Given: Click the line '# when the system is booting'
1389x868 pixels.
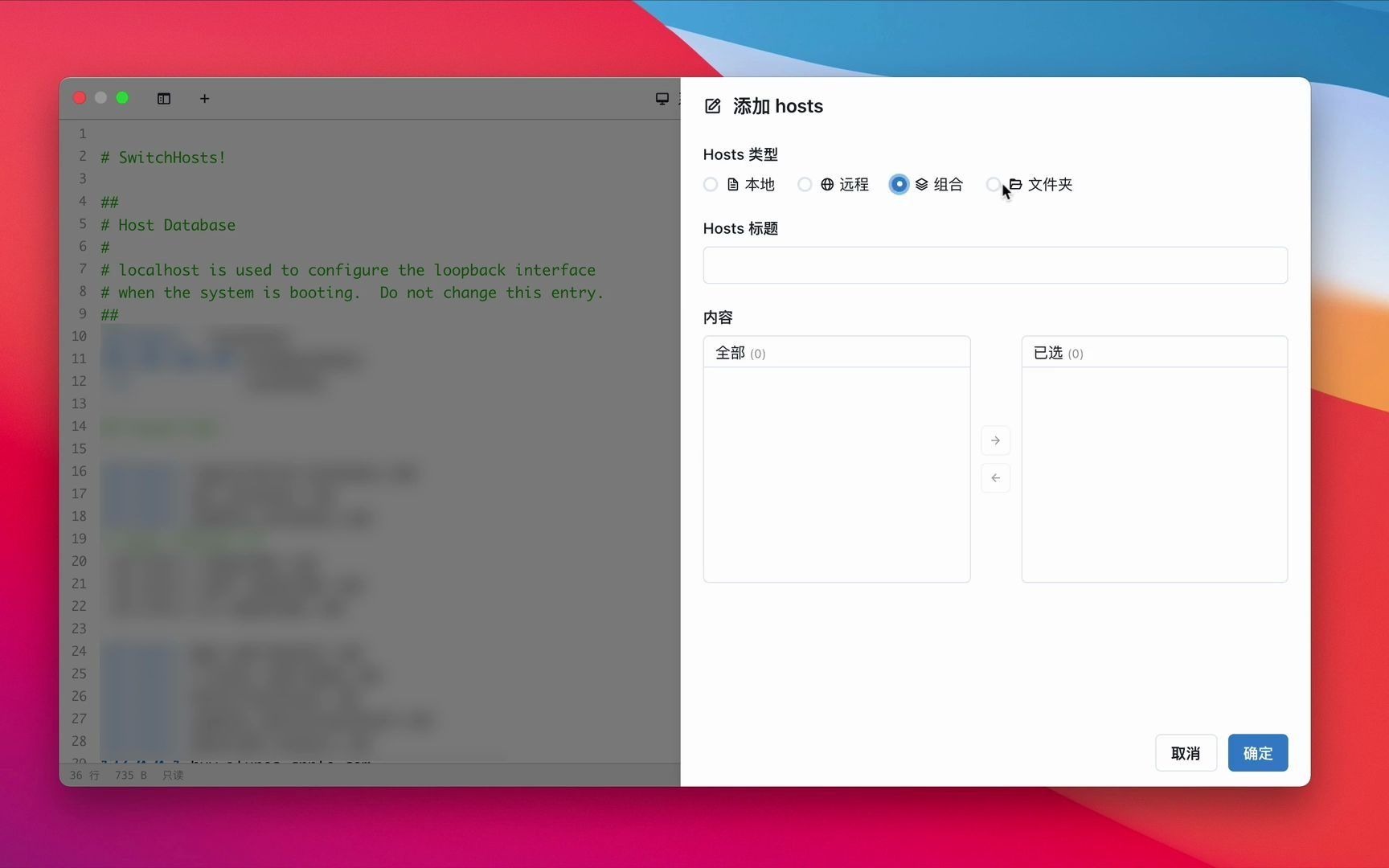Looking at the screenshot, I should [352, 293].
